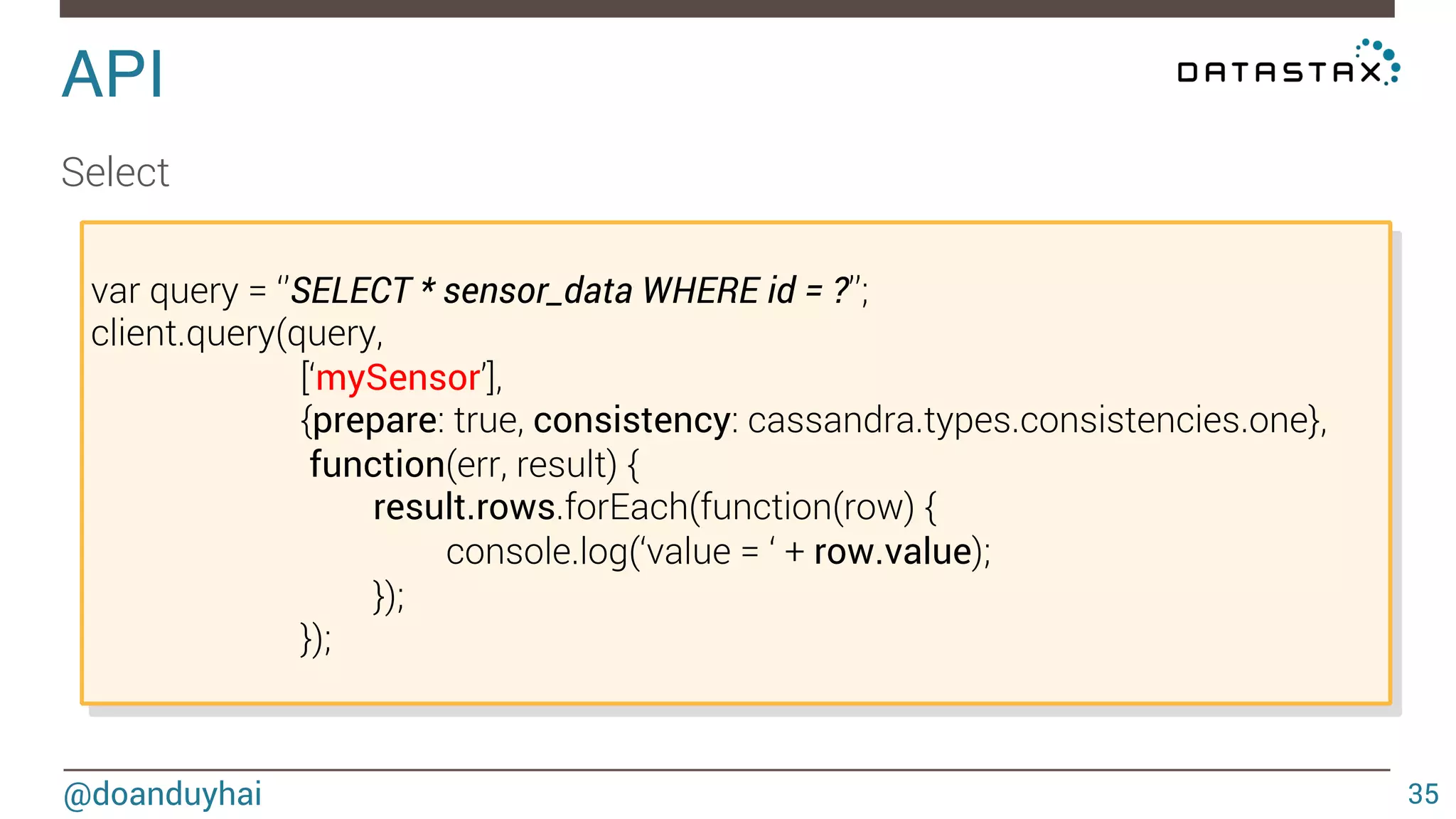Click the final closing }); line

coord(315,639)
